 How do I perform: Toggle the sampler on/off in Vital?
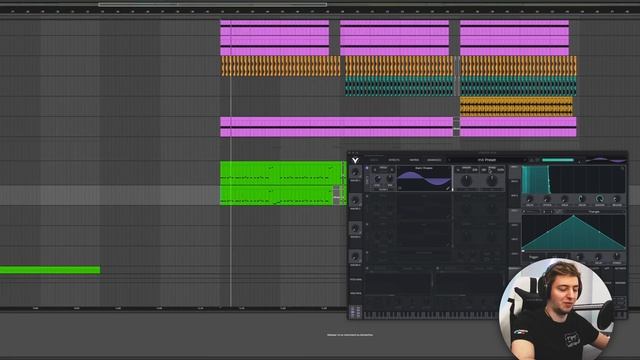click(367, 253)
